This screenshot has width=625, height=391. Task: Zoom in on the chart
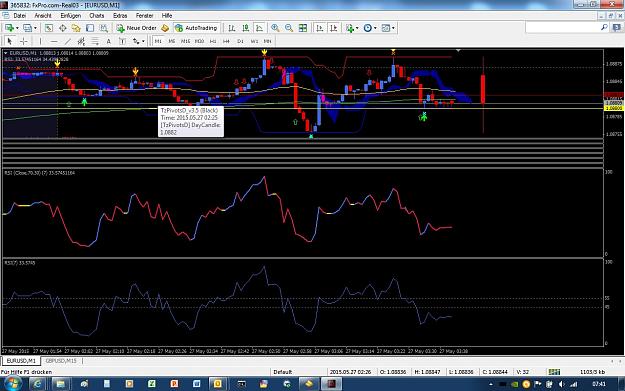(275, 28)
